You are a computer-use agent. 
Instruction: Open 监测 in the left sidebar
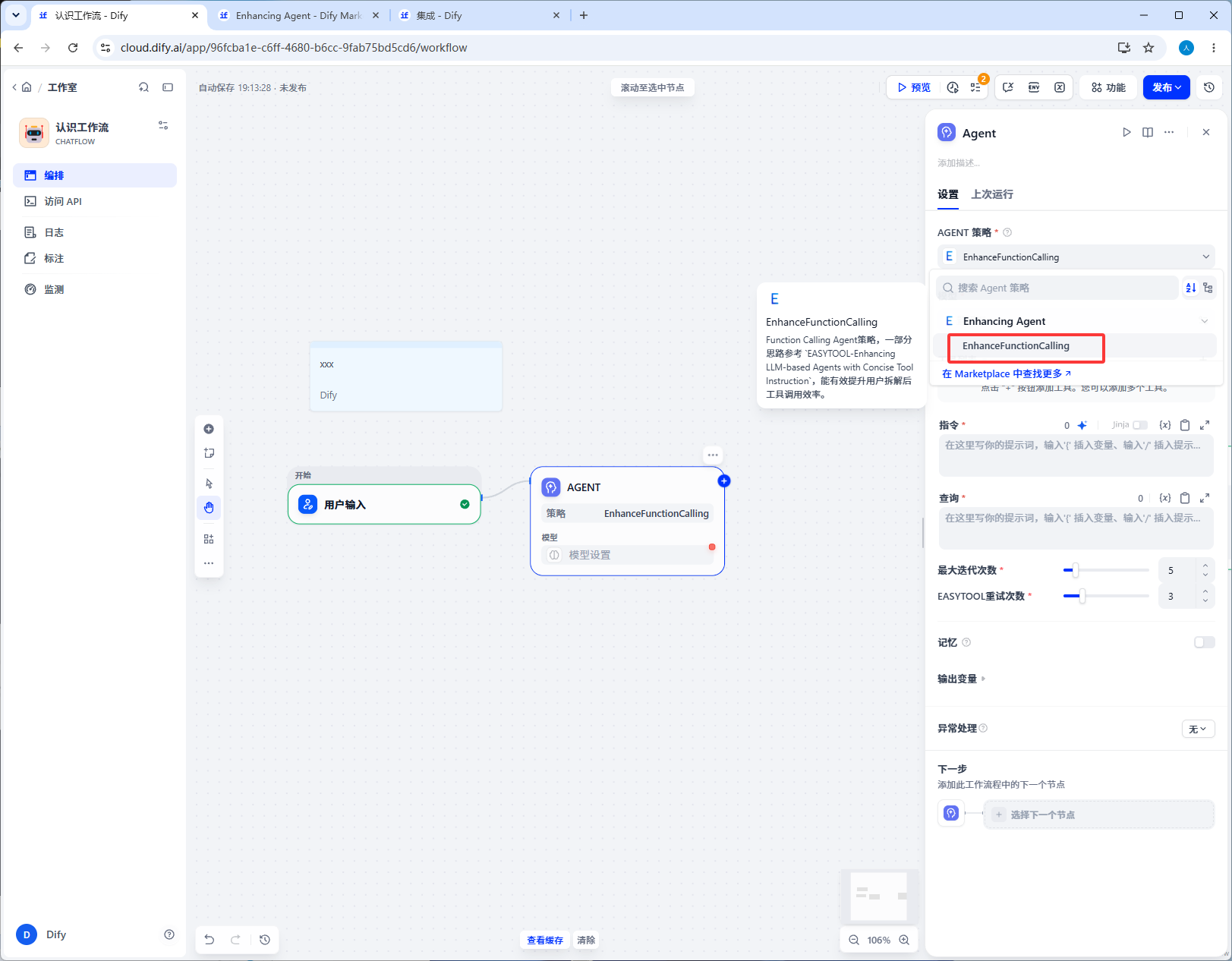[95, 289]
